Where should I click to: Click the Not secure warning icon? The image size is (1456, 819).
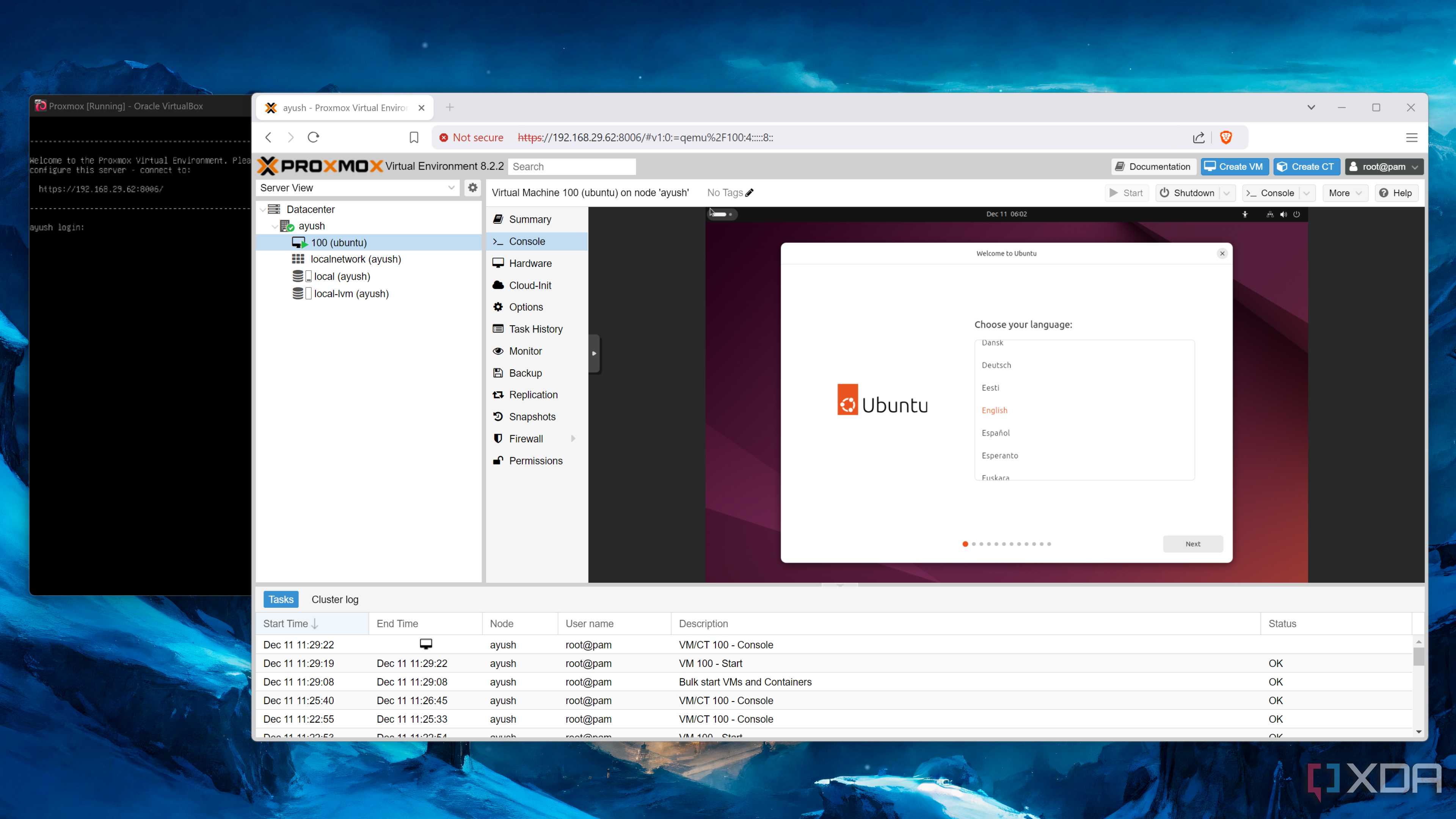tap(444, 137)
